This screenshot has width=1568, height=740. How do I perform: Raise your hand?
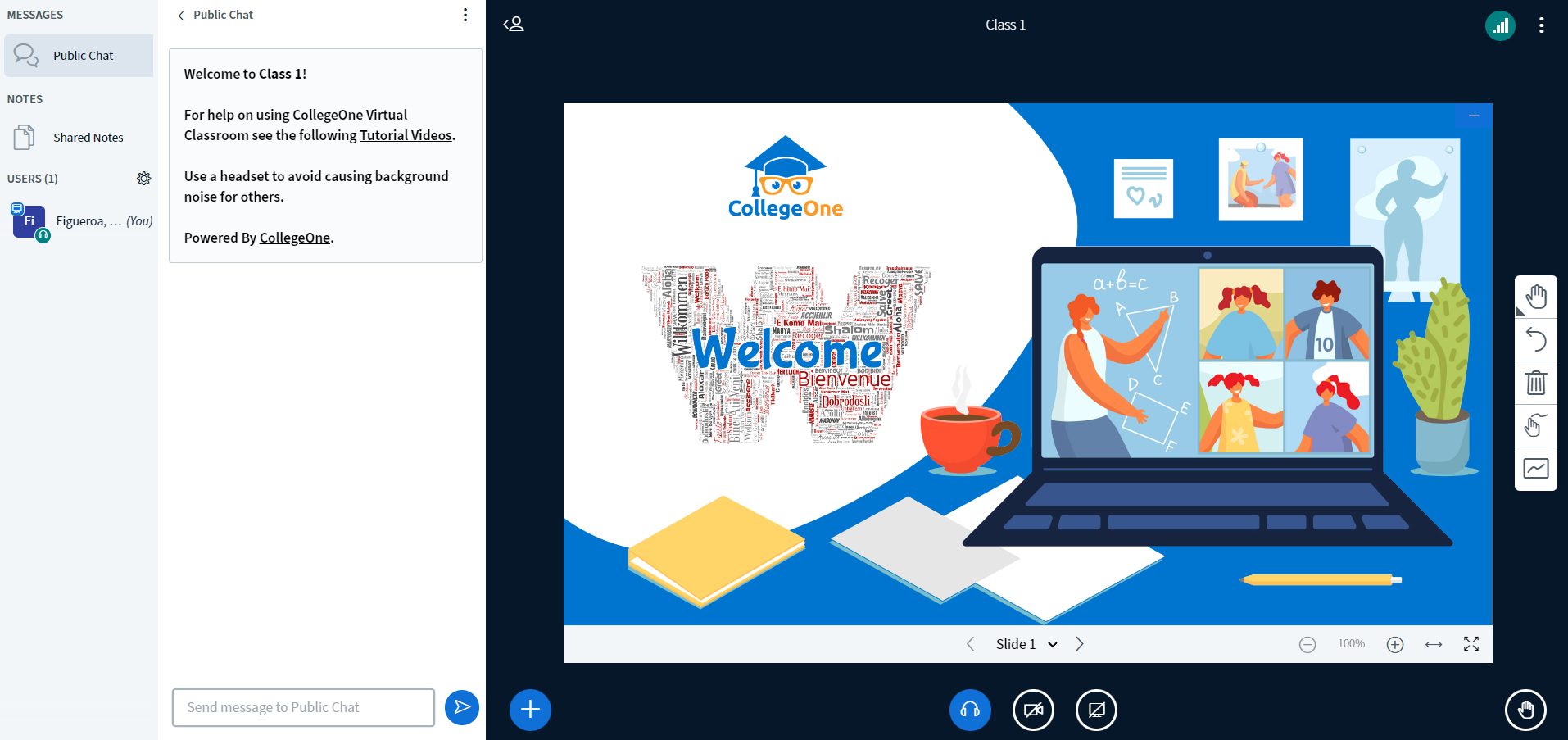coord(1525,710)
